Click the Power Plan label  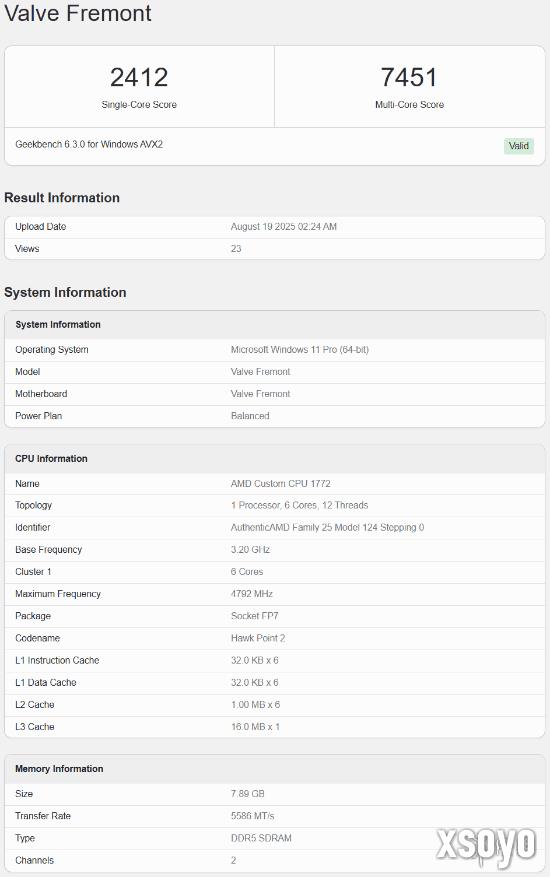pyautogui.click(x=38, y=416)
